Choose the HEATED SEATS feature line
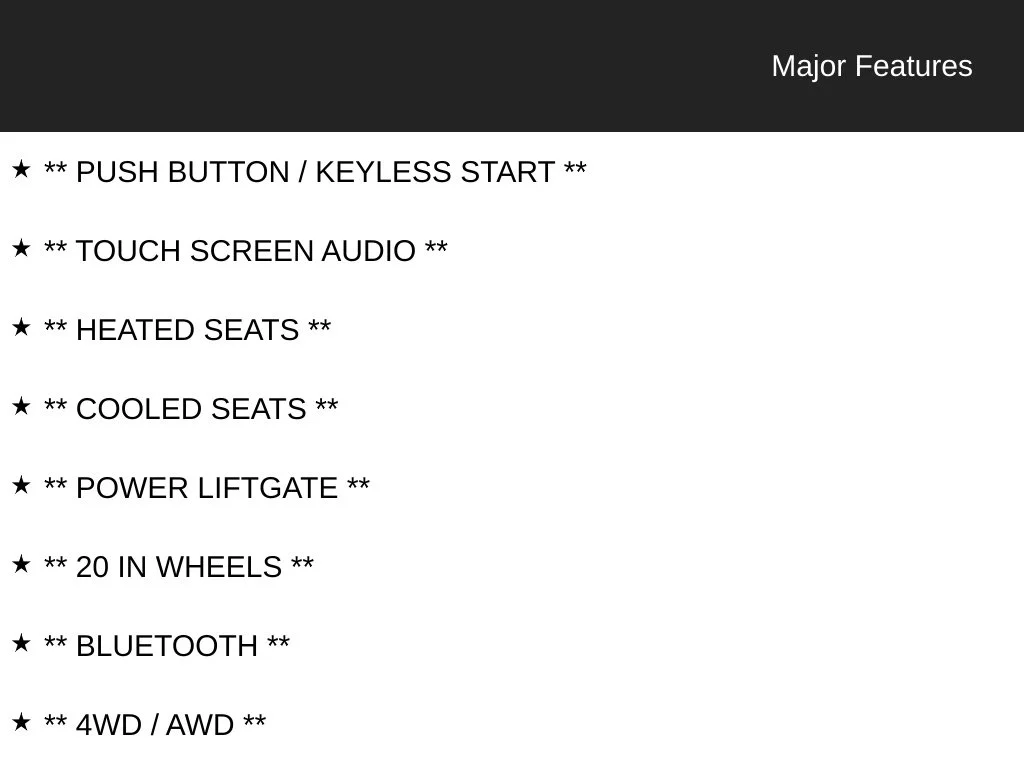This screenshot has width=1024, height=768. 187,330
